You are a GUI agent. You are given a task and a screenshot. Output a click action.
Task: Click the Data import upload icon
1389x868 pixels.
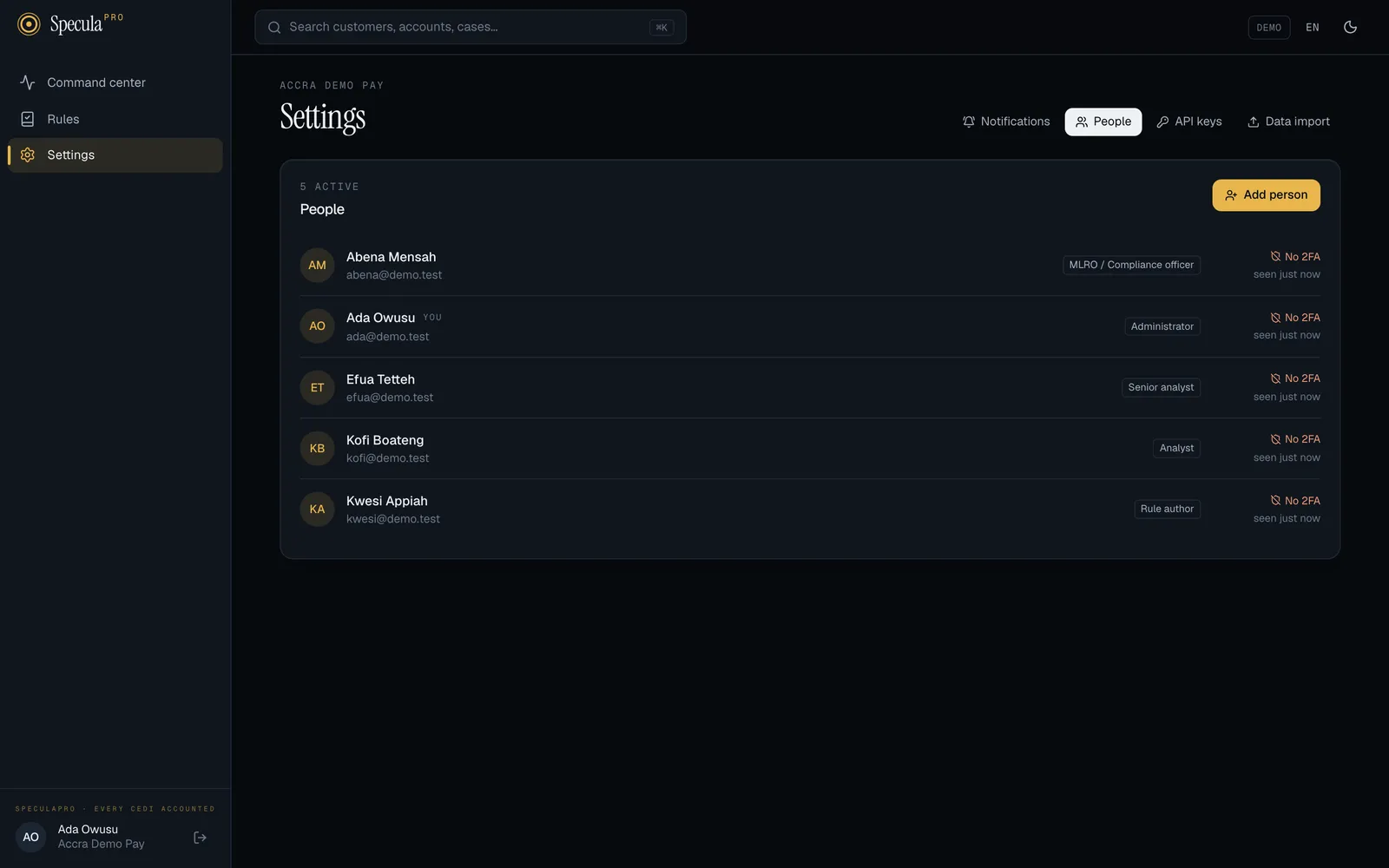[x=1254, y=122]
